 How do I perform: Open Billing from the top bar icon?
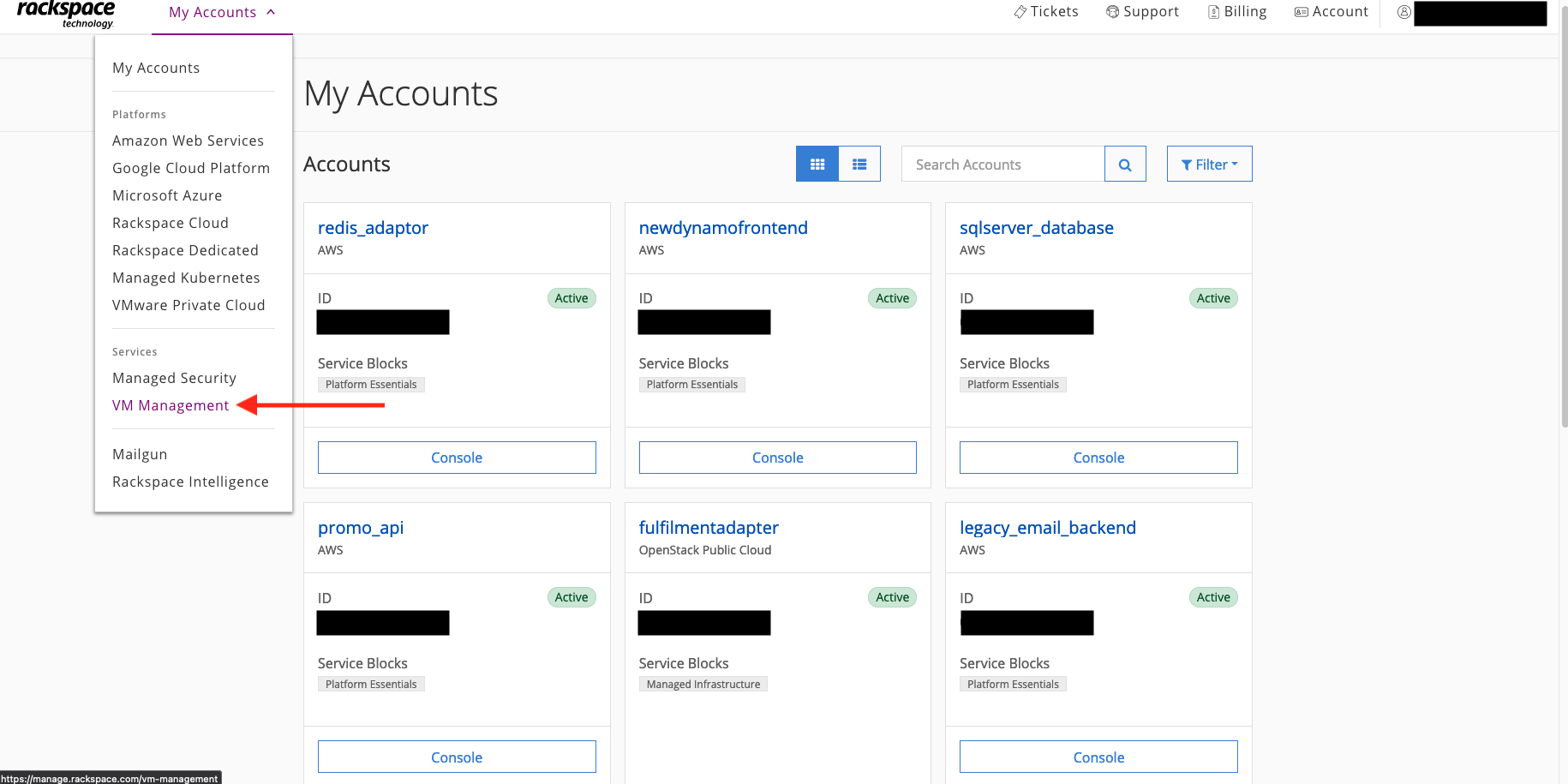1212,11
